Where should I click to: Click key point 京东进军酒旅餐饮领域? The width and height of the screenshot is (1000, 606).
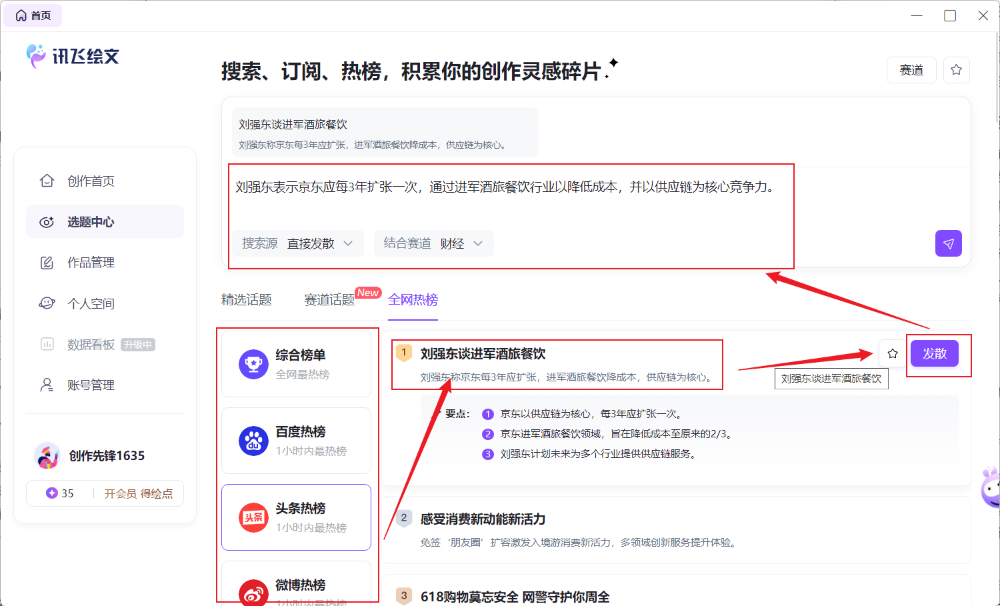coord(617,434)
